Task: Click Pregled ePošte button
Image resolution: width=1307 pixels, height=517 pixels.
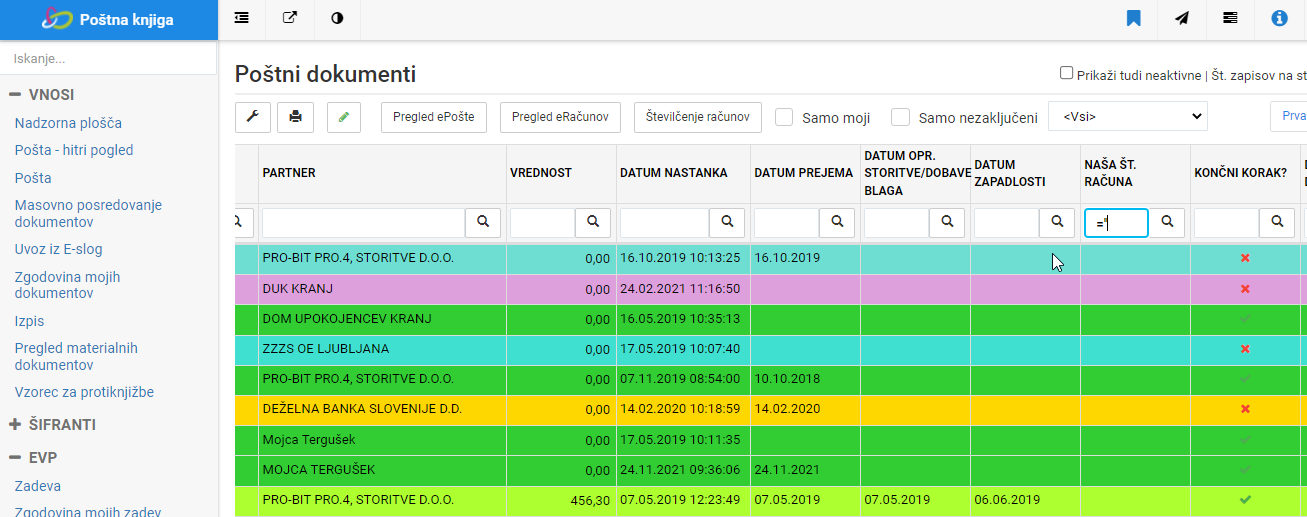Action: pos(433,117)
